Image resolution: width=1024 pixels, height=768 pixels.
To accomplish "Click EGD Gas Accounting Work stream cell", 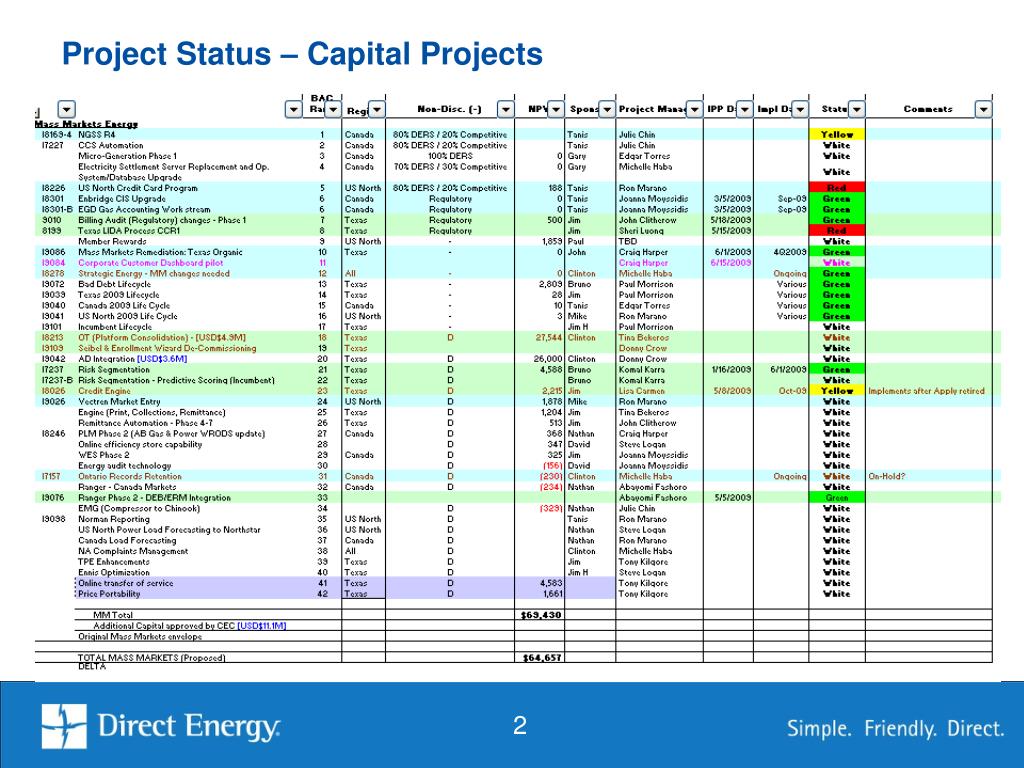I will click(144, 210).
